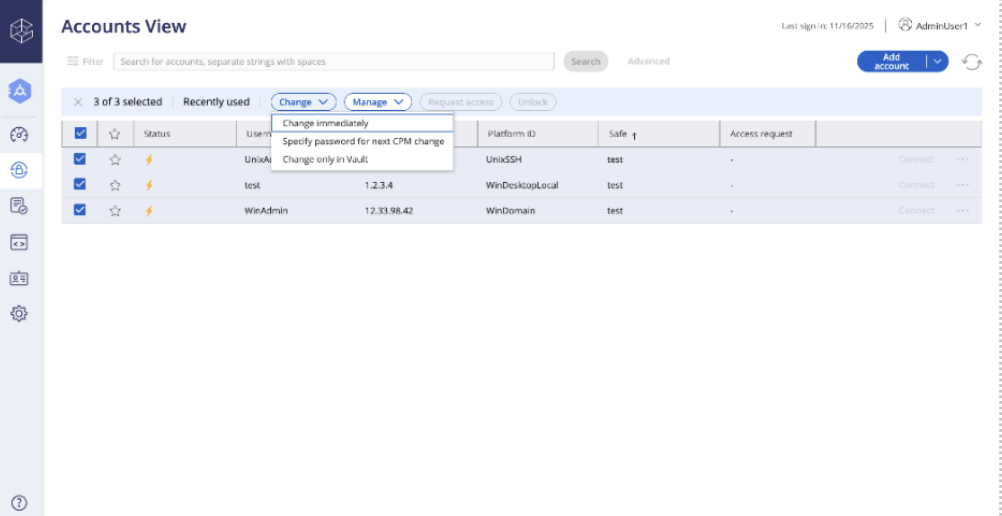Open the code window icon in sidebar
Viewport: 1002px width, 516px height.
[x=19, y=242]
